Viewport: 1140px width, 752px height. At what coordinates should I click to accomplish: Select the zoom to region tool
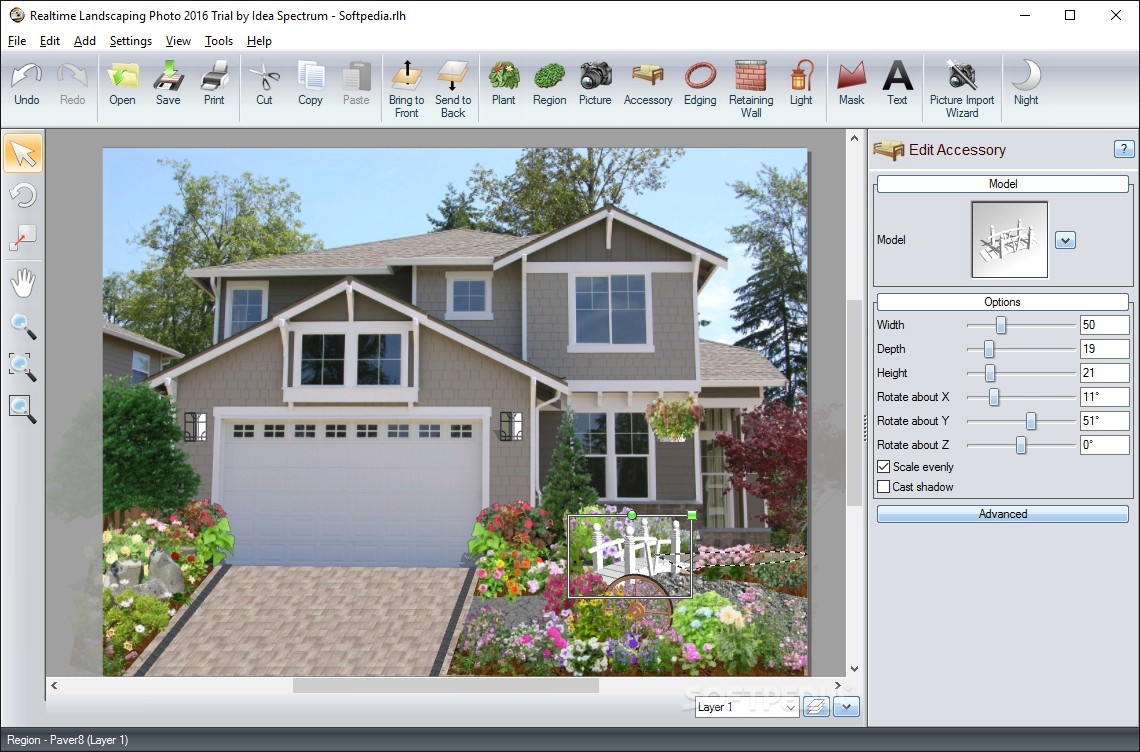[x=23, y=367]
